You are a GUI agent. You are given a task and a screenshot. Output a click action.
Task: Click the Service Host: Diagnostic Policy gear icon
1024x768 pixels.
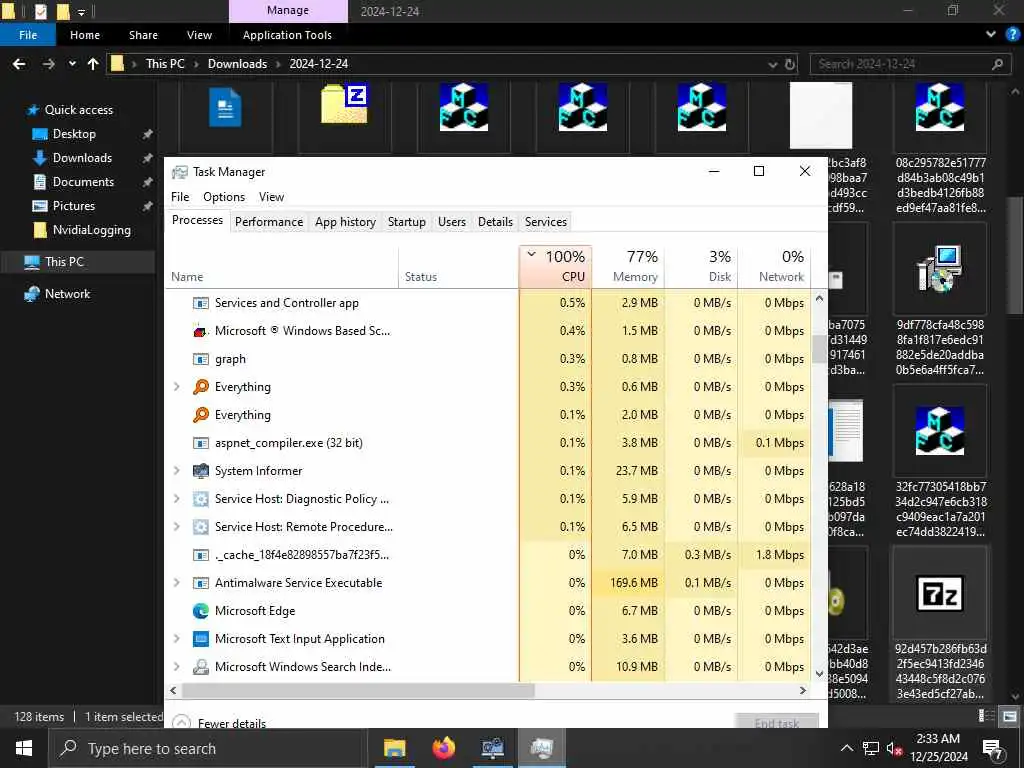tap(200, 499)
